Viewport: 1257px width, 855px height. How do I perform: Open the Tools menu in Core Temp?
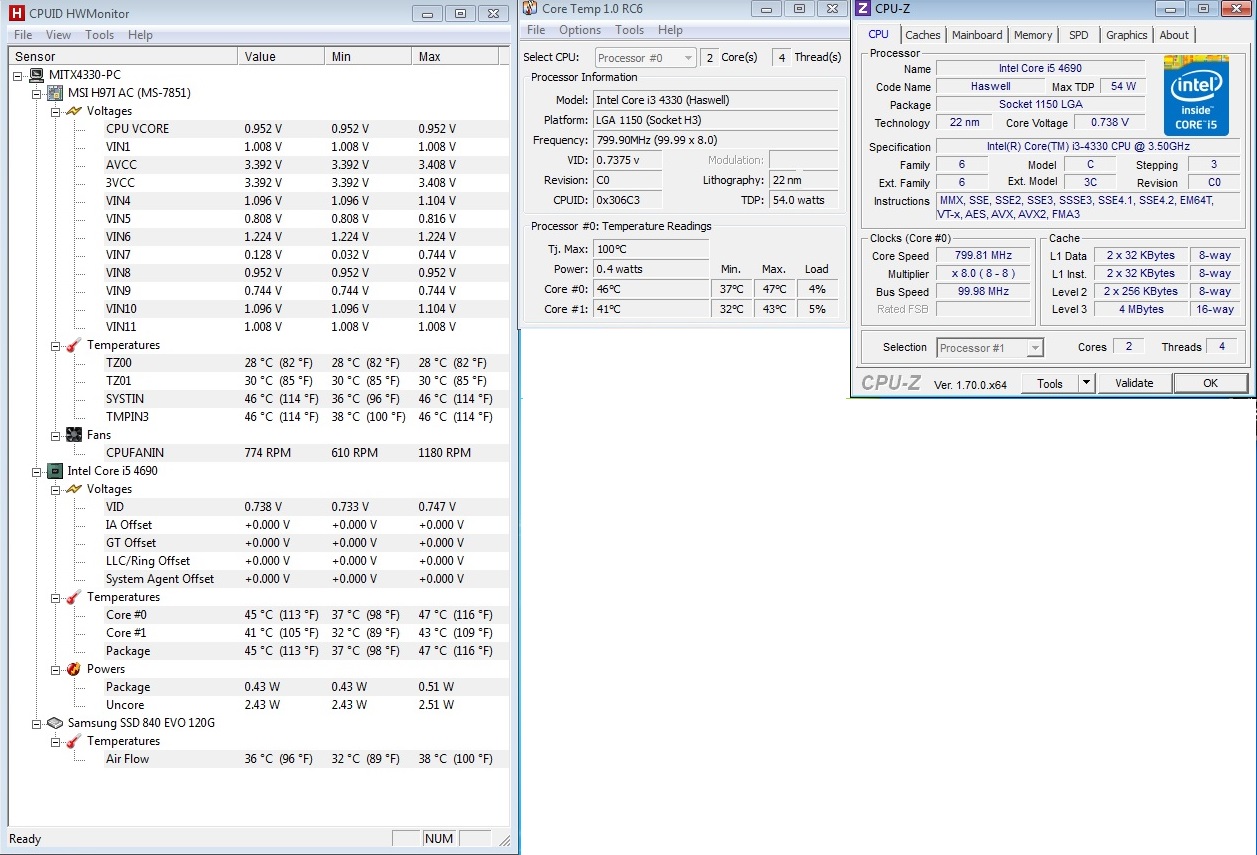(x=629, y=30)
